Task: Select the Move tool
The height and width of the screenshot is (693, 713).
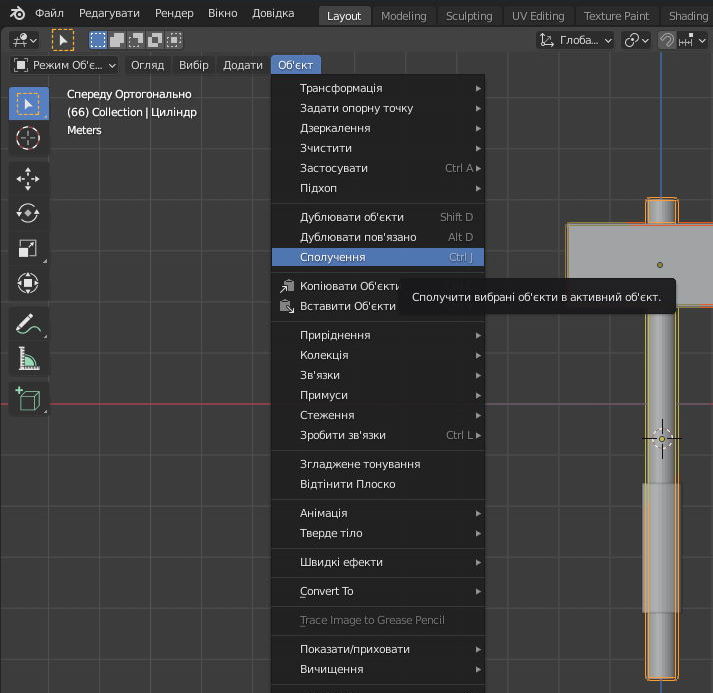Action: click(x=29, y=179)
